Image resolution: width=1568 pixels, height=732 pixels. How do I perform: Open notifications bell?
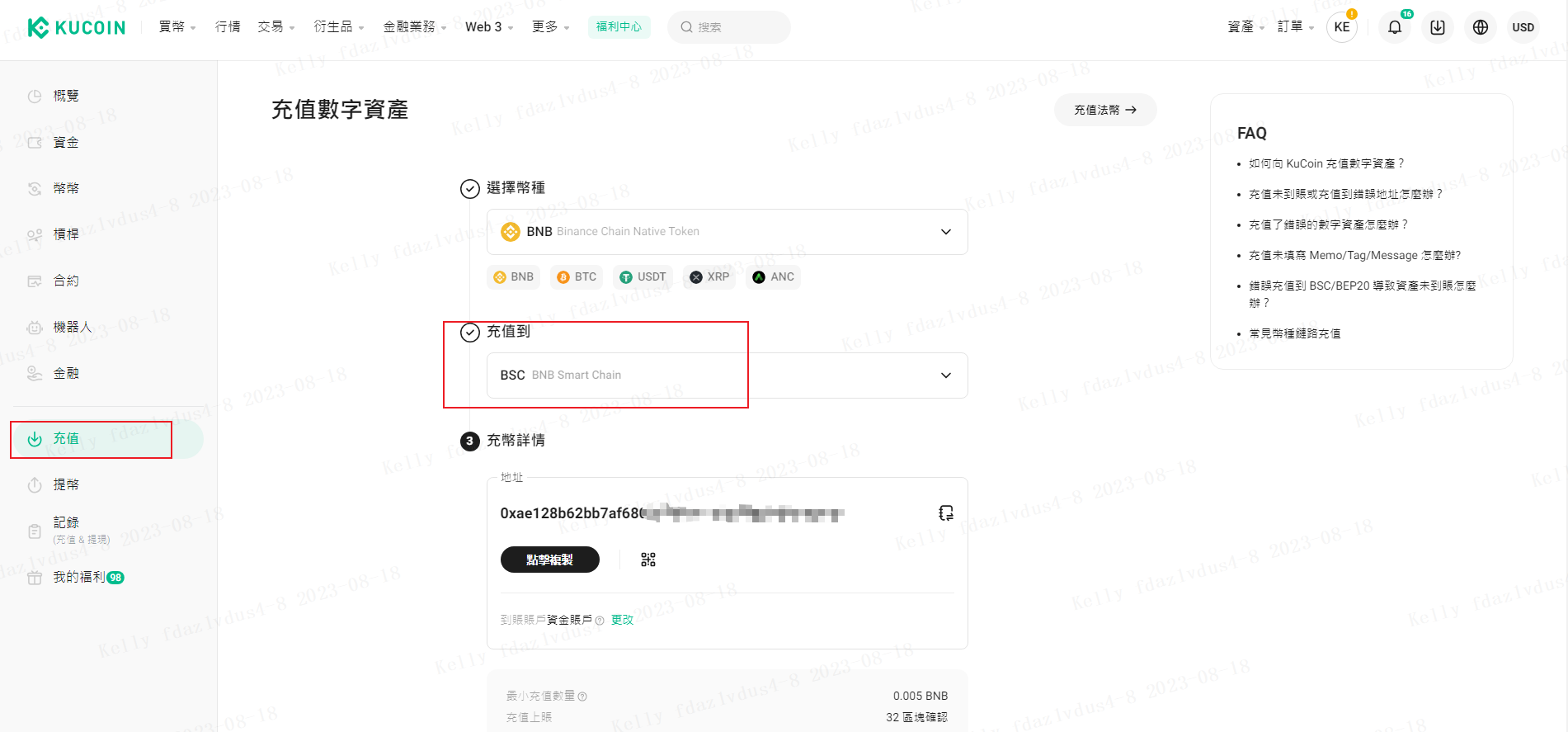(x=1395, y=27)
